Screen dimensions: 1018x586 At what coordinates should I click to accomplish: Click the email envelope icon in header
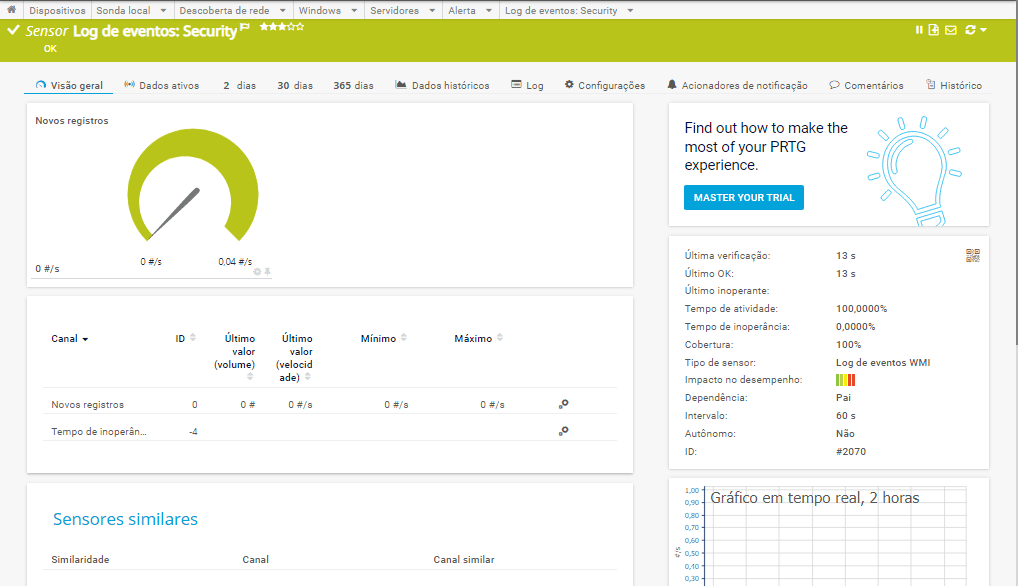950,30
